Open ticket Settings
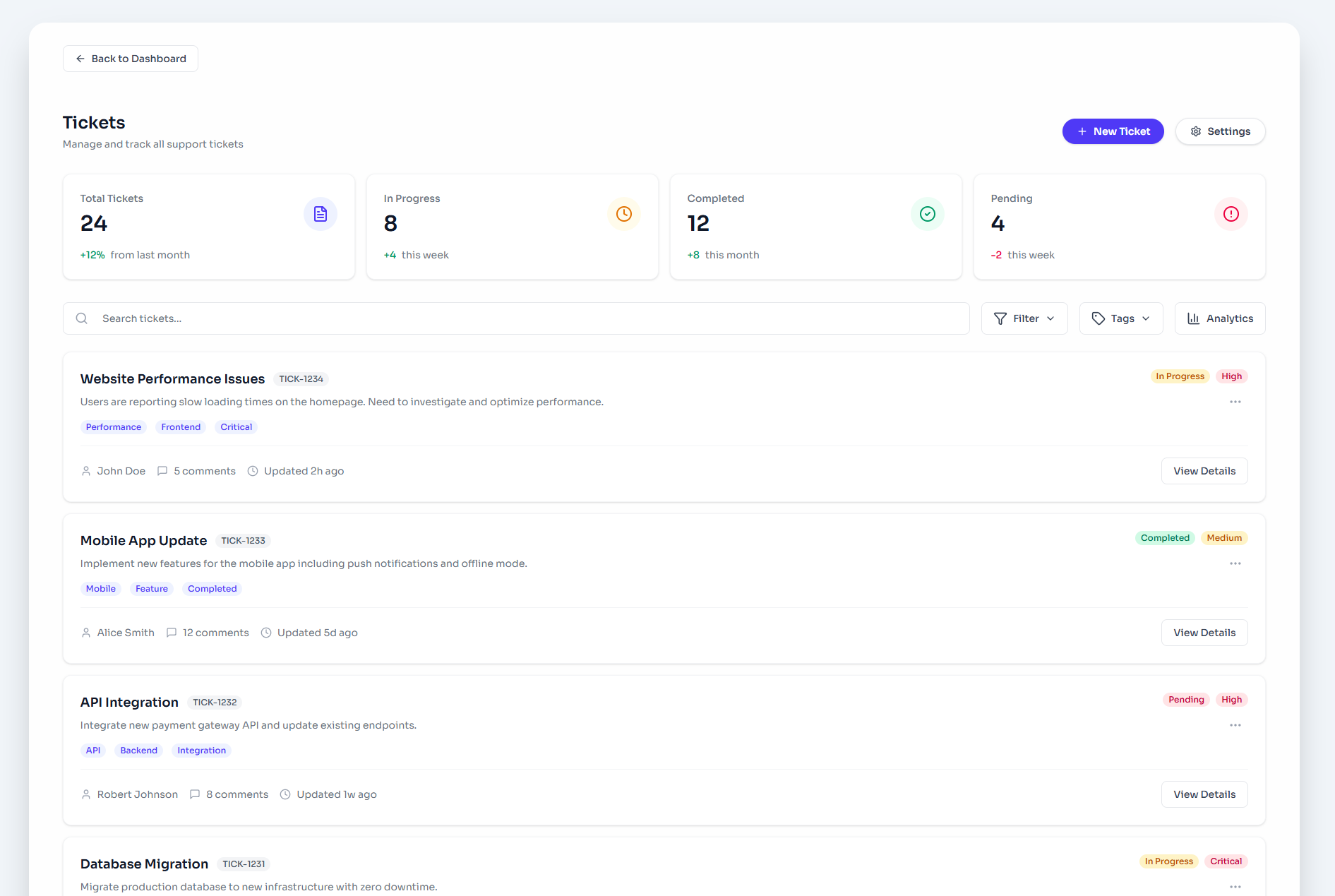This screenshot has height=896, width=1335. [1220, 131]
